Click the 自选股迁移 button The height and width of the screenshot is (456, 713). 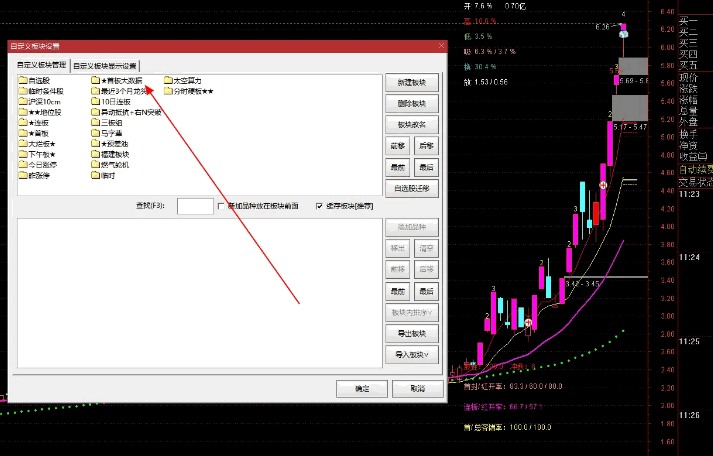point(412,188)
